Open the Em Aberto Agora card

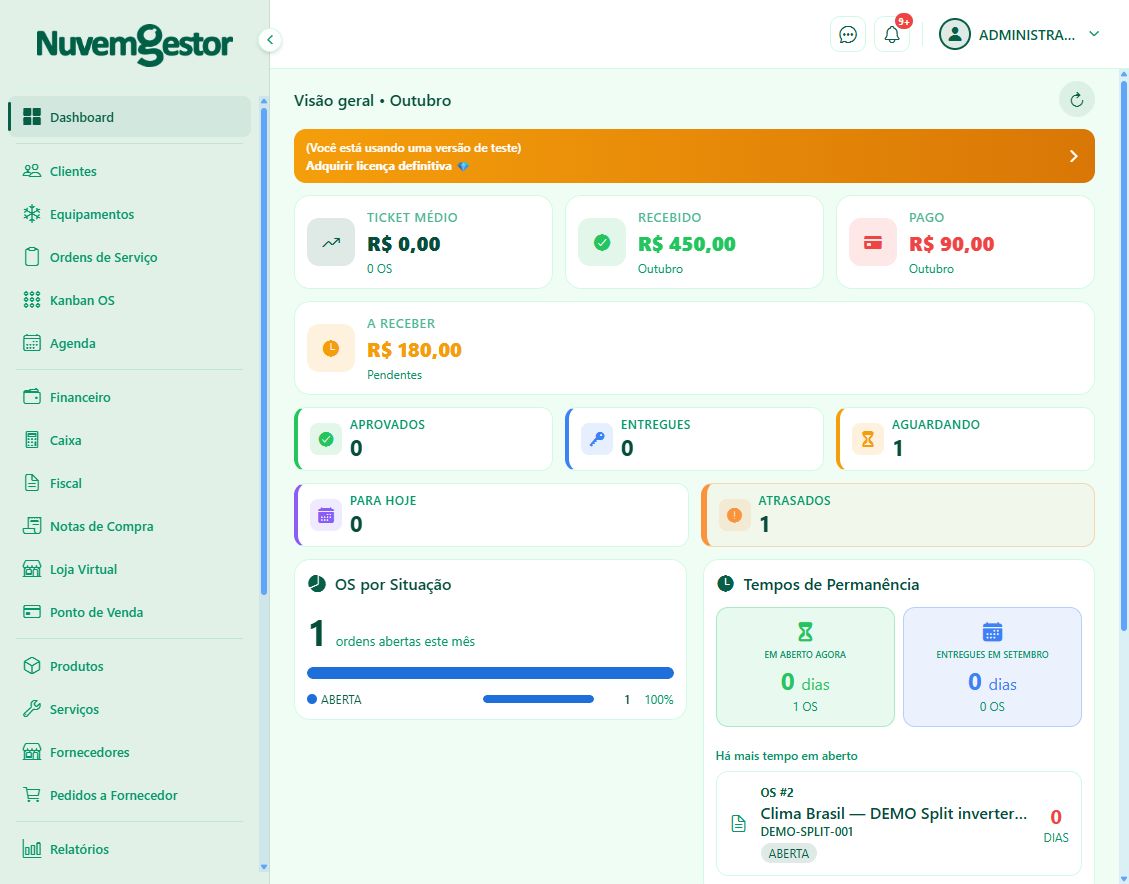click(x=805, y=667)
